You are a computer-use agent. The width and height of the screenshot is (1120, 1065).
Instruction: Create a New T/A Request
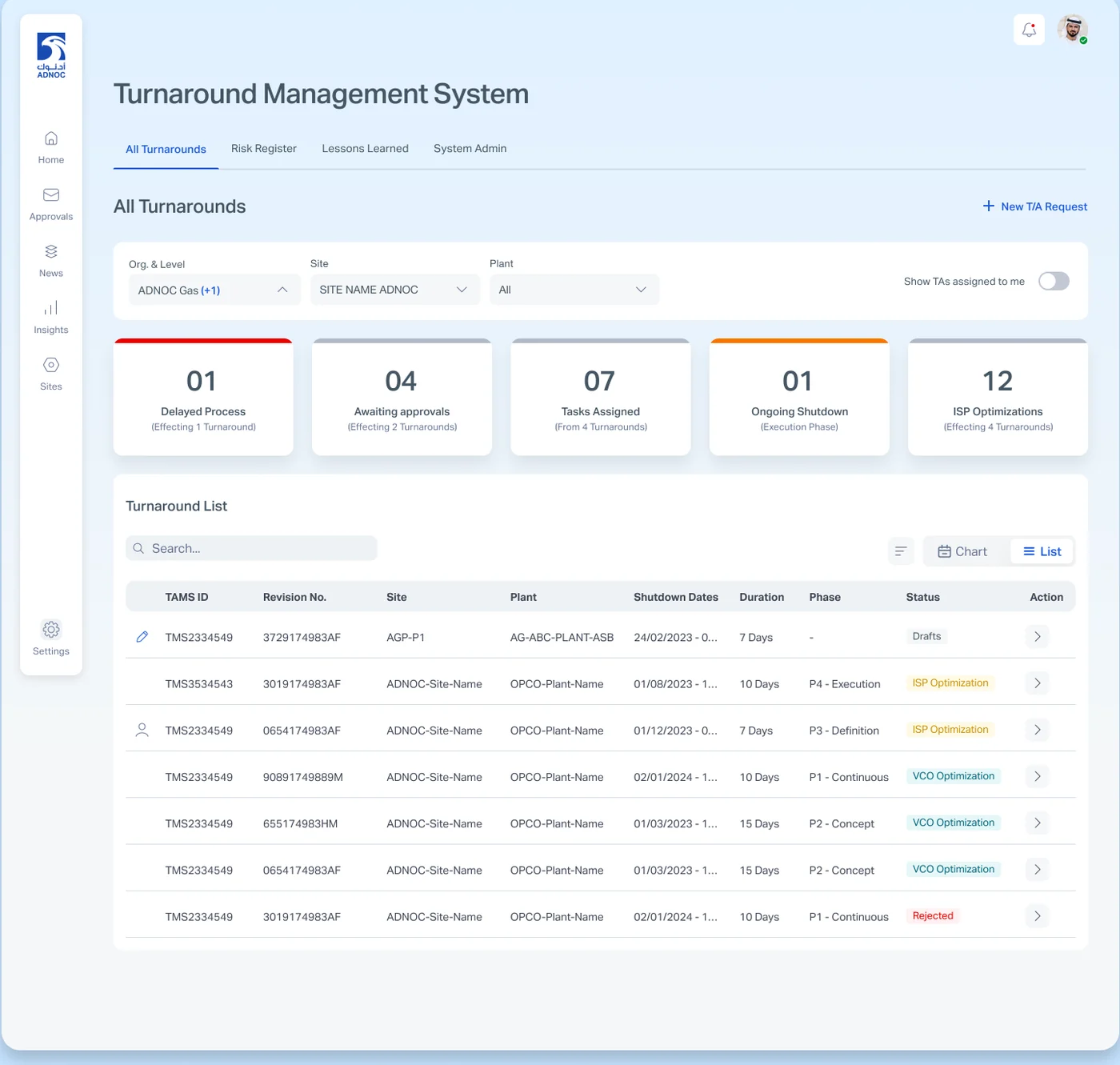click(1035, 206)
